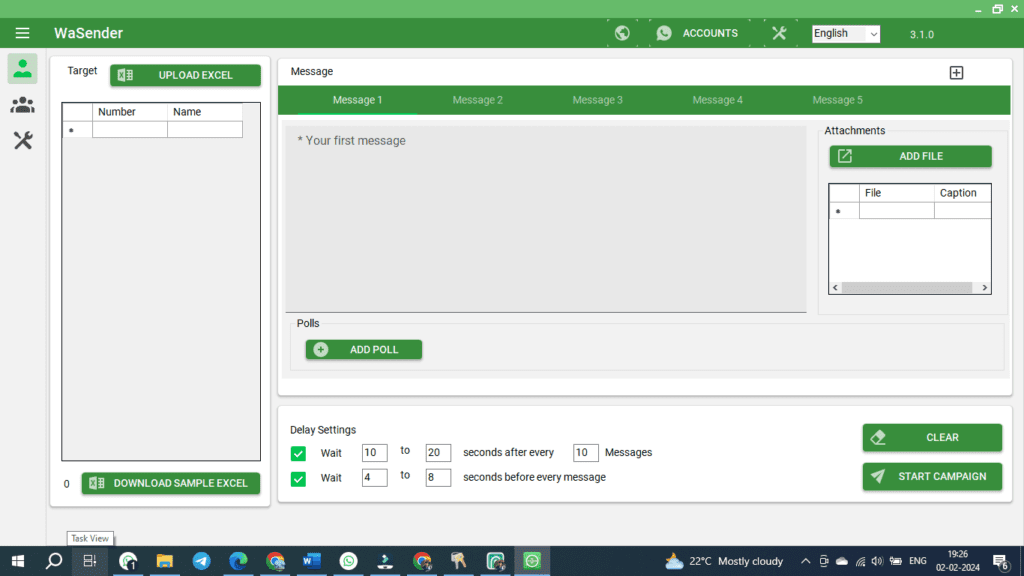
Task: Open Microsoft Edge from taskbar
Action: pos(238,561)
